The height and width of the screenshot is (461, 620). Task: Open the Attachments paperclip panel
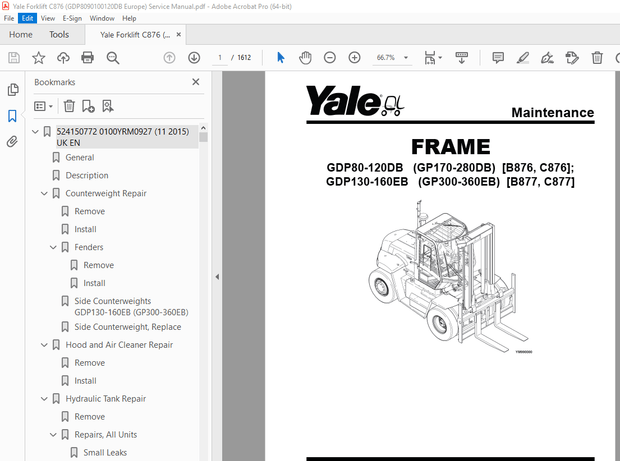click(12, 141)
